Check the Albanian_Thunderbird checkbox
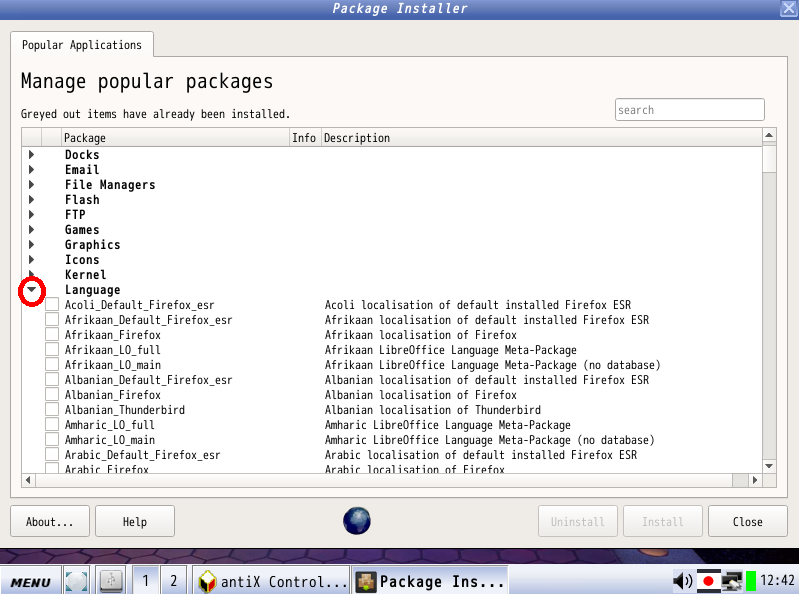799x594 pixels. click(52, 410)
